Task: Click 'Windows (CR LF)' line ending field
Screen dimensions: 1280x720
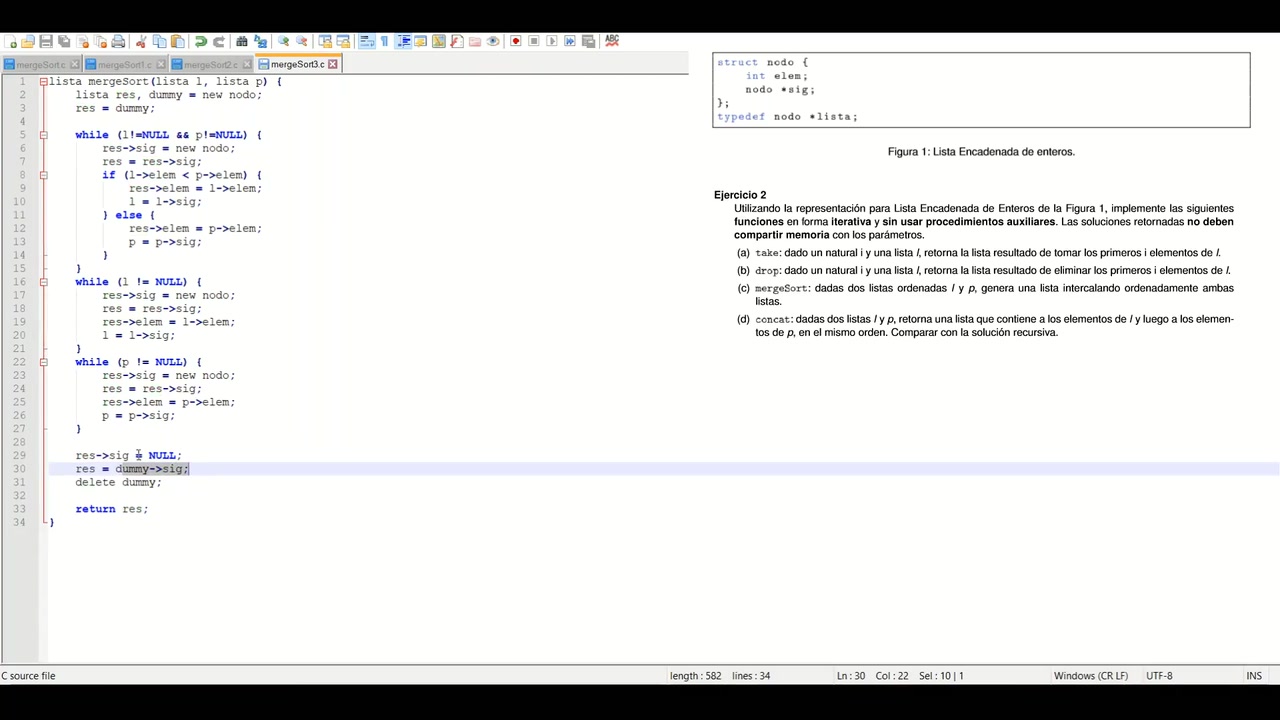Action: pyautogui.click(x=1091, y=676)
